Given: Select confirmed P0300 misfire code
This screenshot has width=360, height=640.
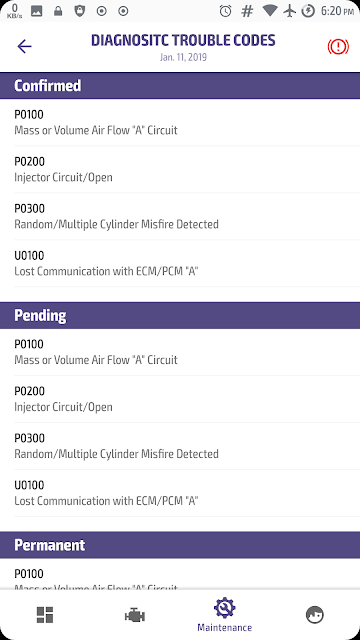Looking at the screenshot, I should 180,216.
